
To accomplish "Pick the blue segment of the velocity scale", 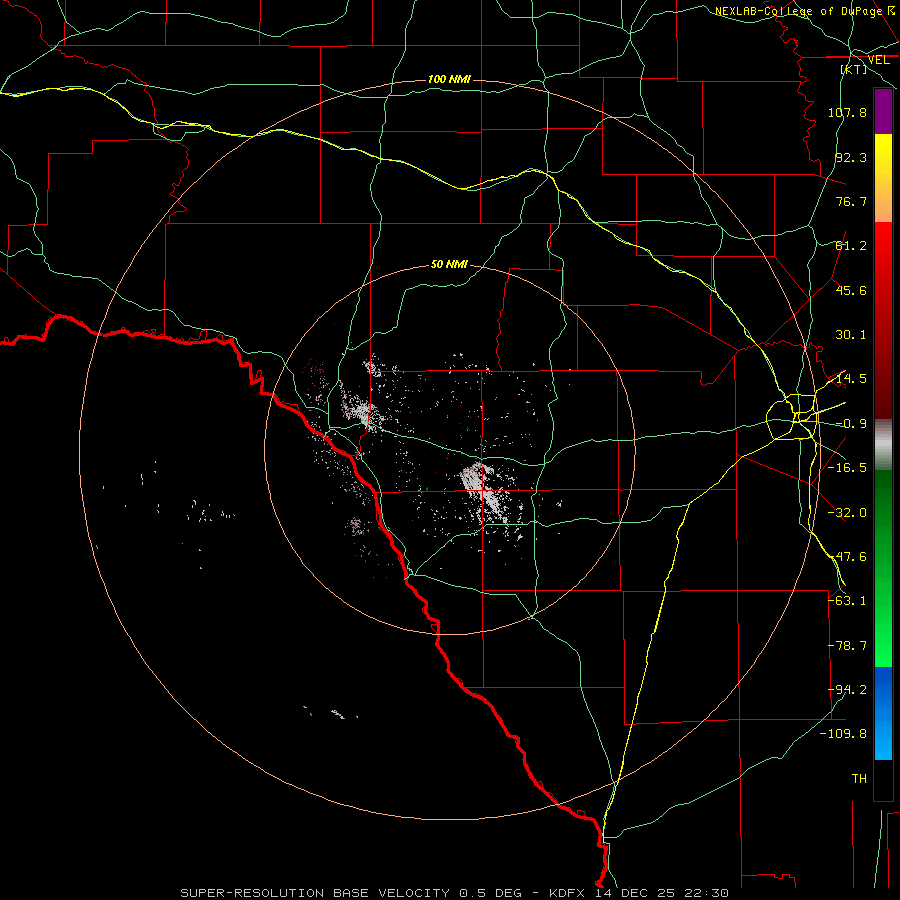I will click(883, 713).
